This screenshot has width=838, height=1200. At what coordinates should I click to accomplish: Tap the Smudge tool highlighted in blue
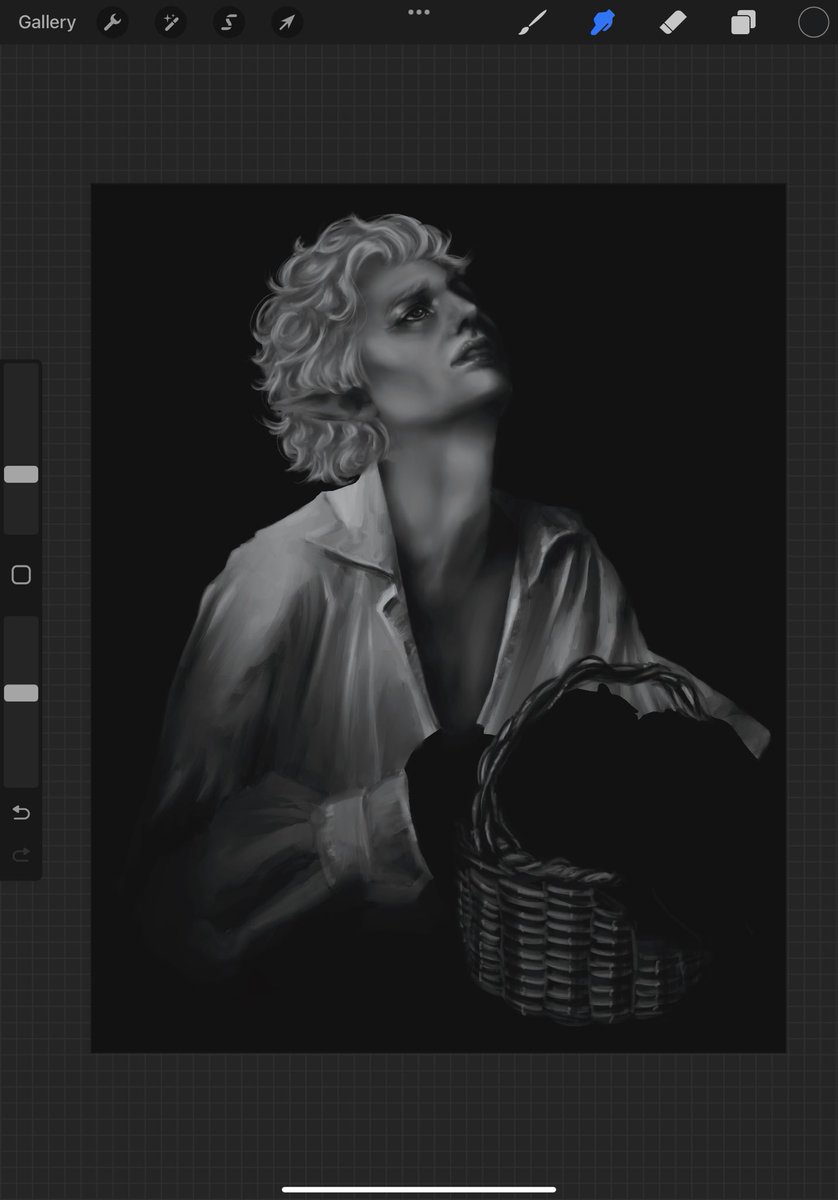[602, 22]
